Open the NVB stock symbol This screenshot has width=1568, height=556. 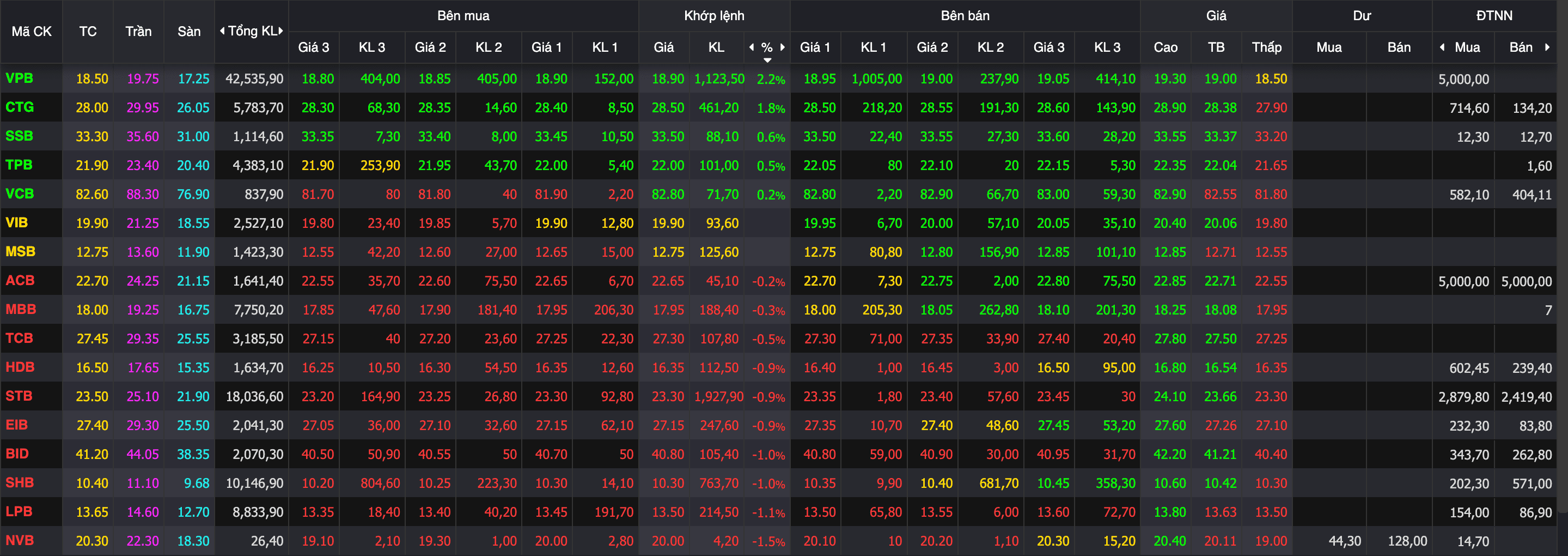[x=20, y=541]
